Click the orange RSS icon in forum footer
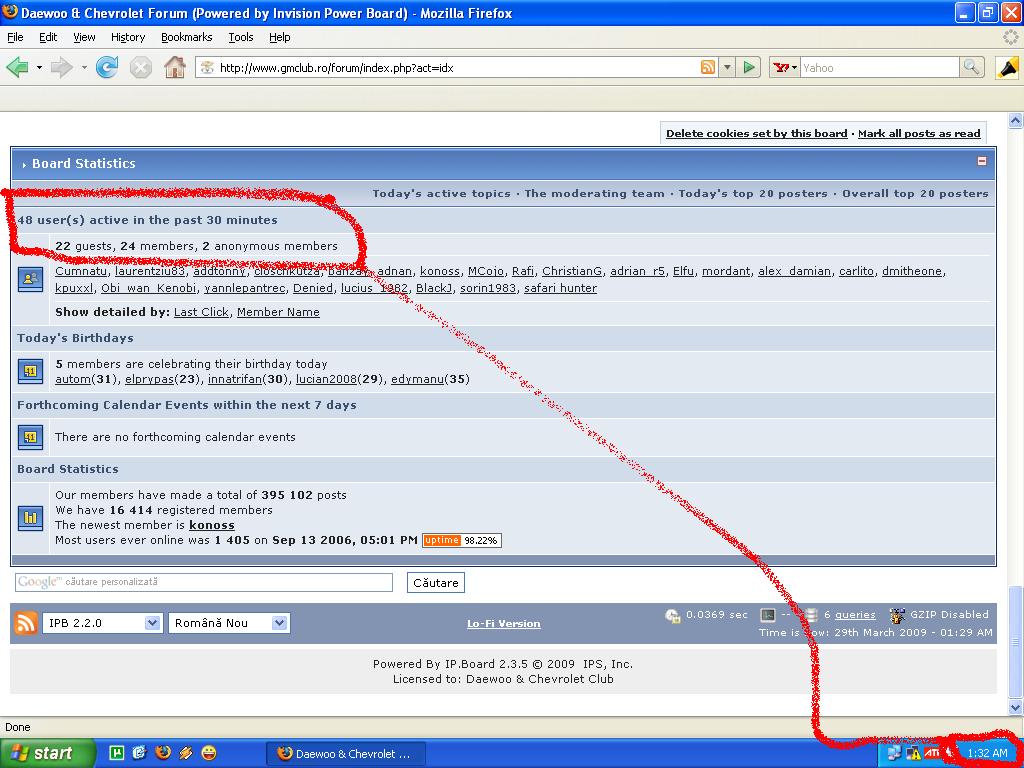Viewport: 1024px width, 768px height. click(26, 623)
